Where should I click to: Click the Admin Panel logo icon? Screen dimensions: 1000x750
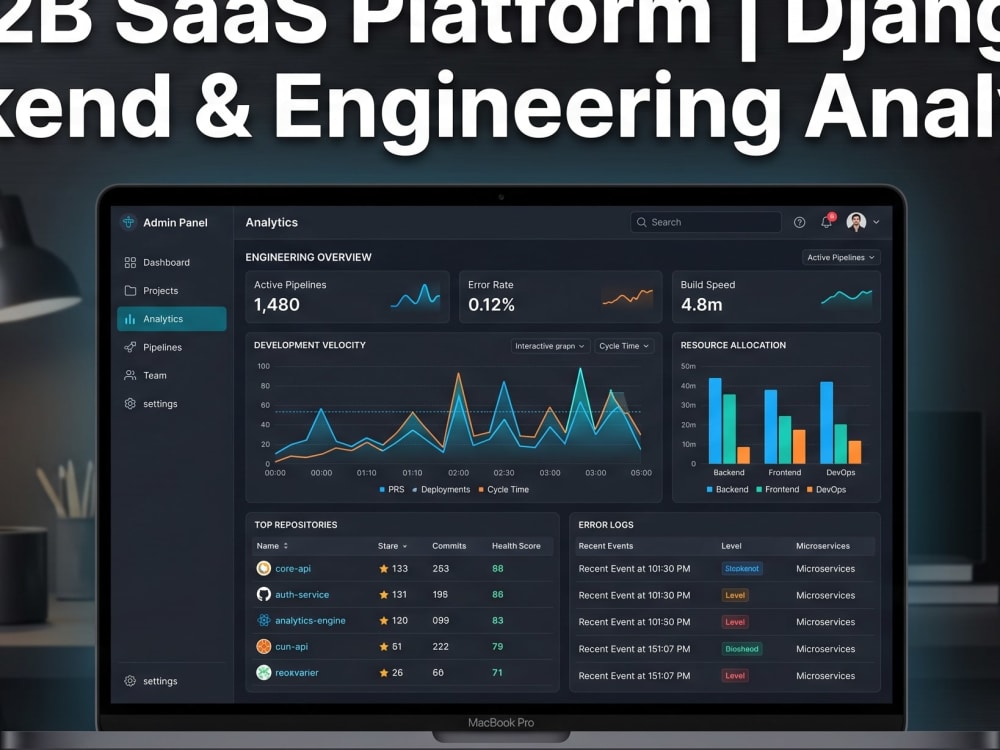[128, 222]
